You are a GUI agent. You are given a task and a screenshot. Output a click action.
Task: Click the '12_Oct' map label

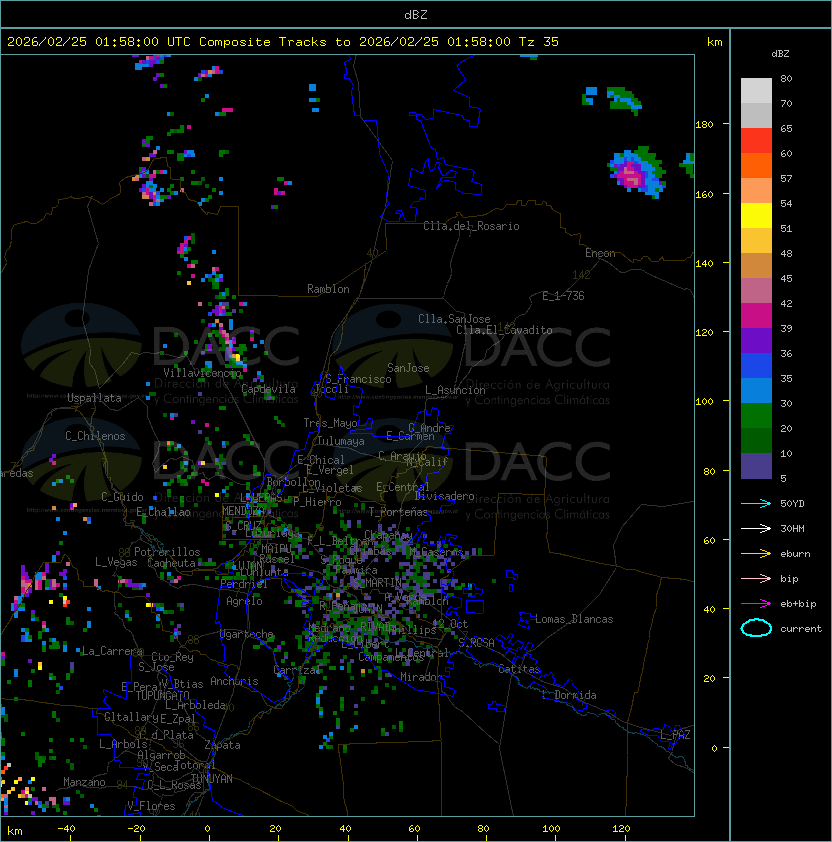pos(450,624)
